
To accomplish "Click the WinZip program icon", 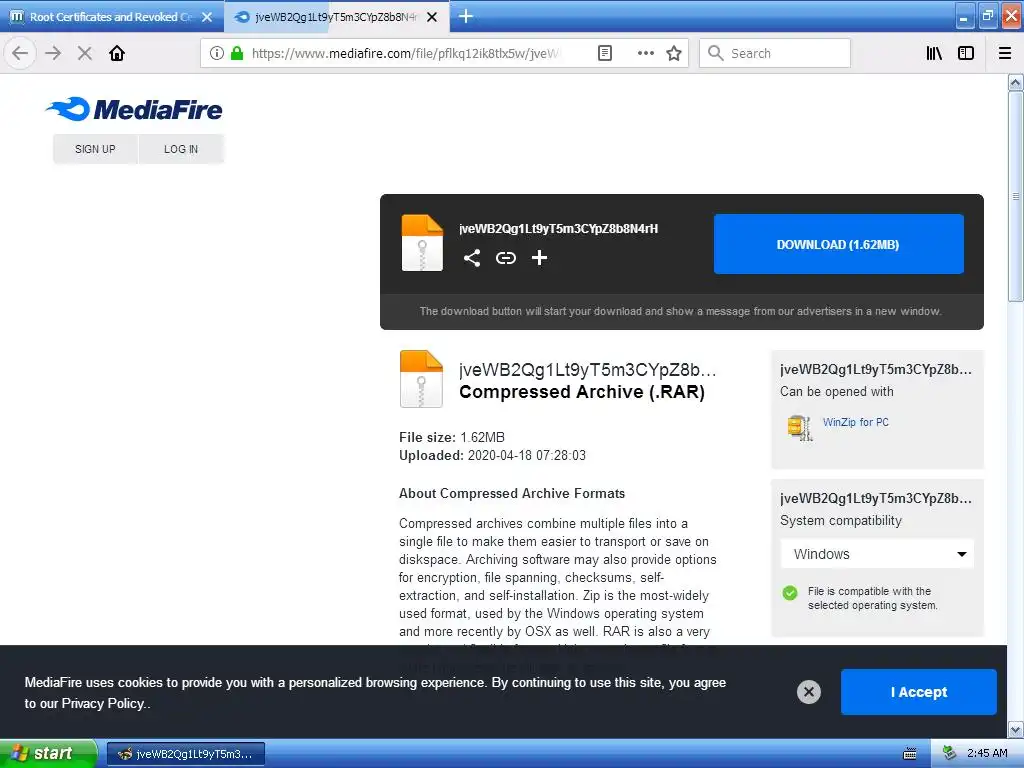I will click(799, 428).
